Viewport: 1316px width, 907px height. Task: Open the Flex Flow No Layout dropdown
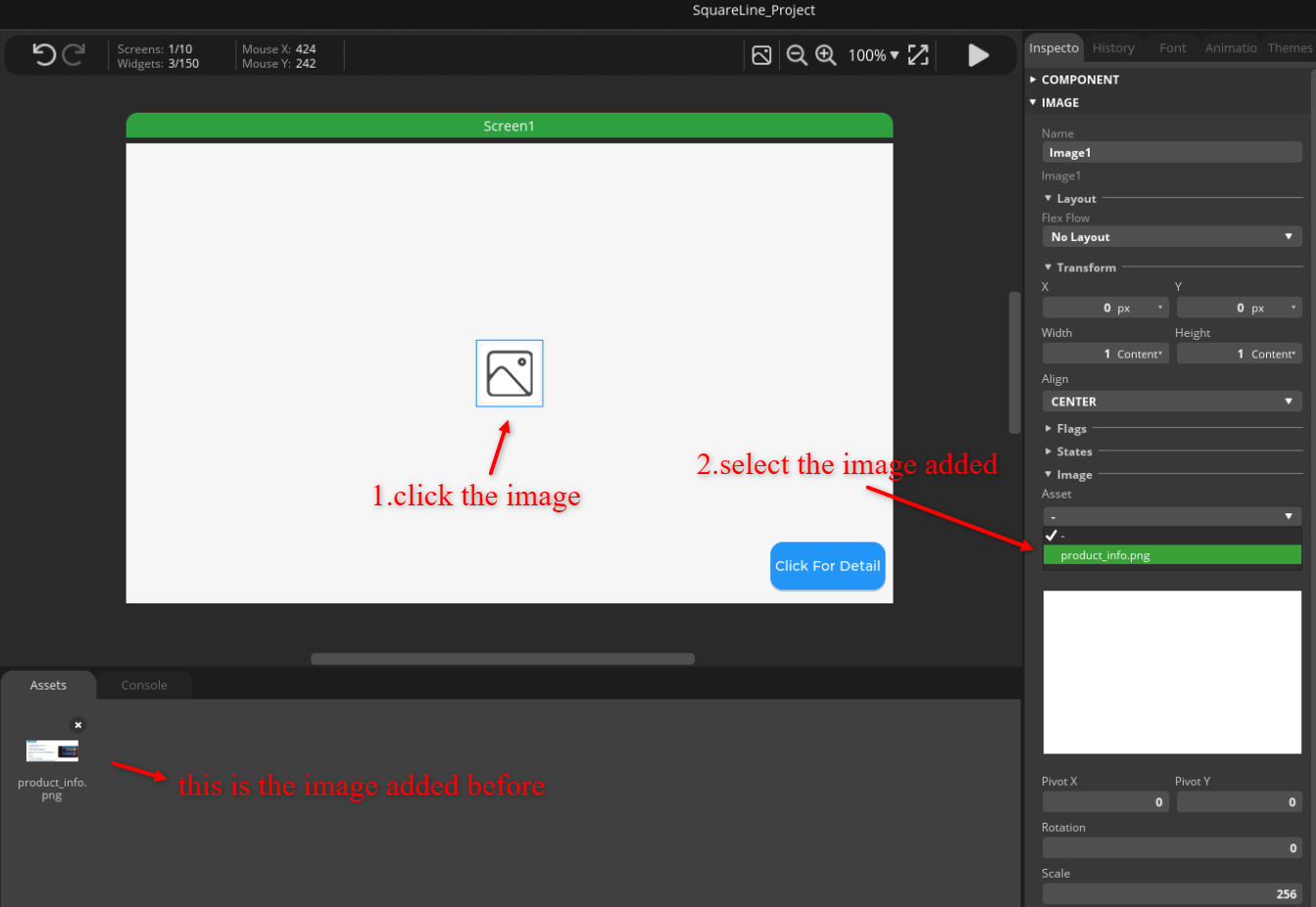coord(1172,237)
